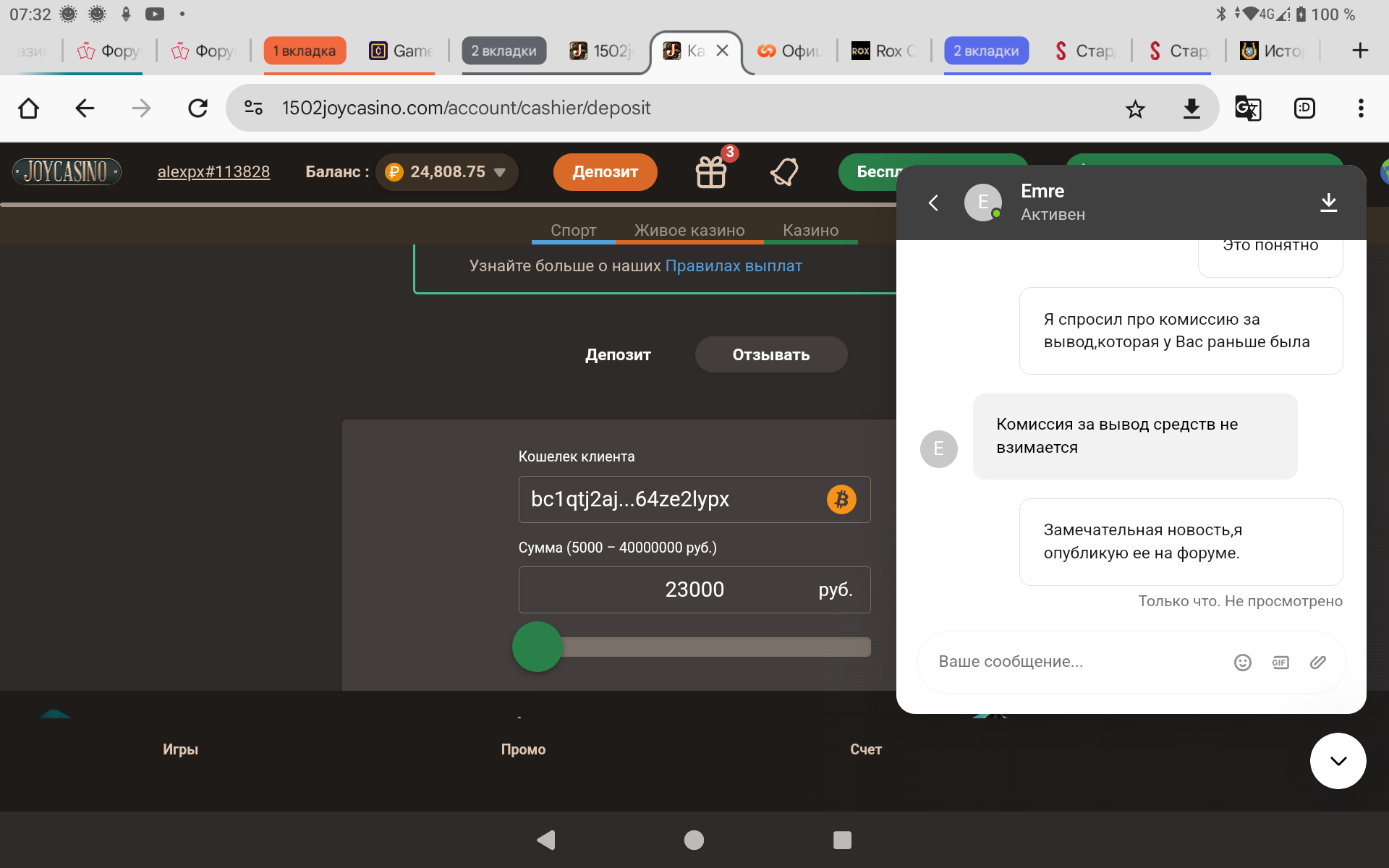
Task: Open the emoji picker in chat
Action: (1242, 663)
